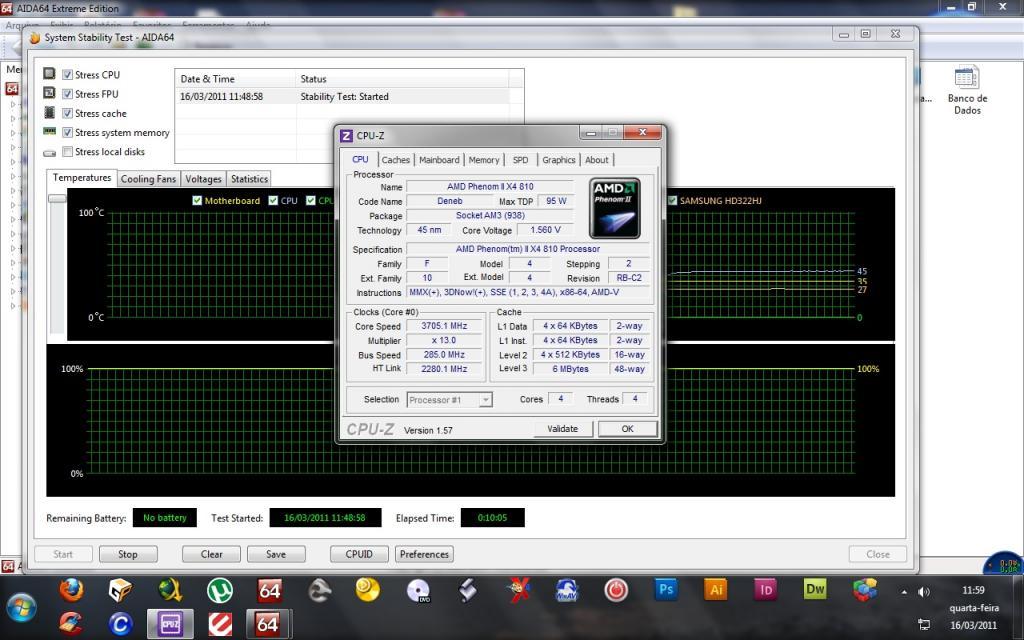Viewport: 1024px width, 640px height.
Task: Click the DVD disc taskbar icon
Action: click(x=418, y=590)
